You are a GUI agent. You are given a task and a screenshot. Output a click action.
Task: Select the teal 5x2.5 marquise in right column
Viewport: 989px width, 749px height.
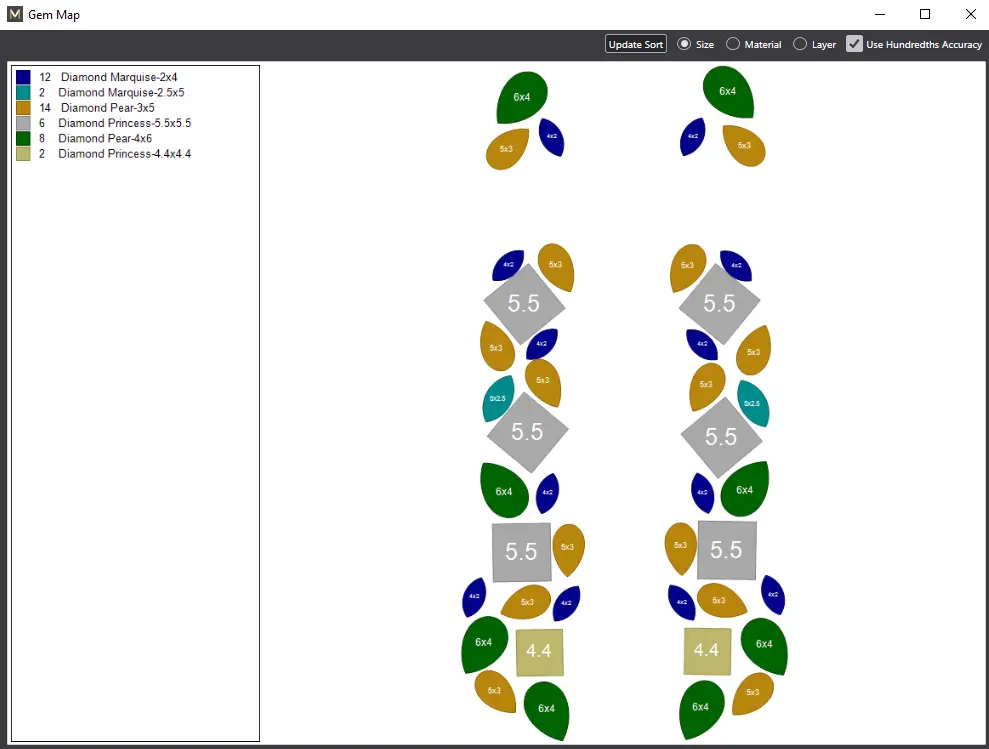pos(753,402)
